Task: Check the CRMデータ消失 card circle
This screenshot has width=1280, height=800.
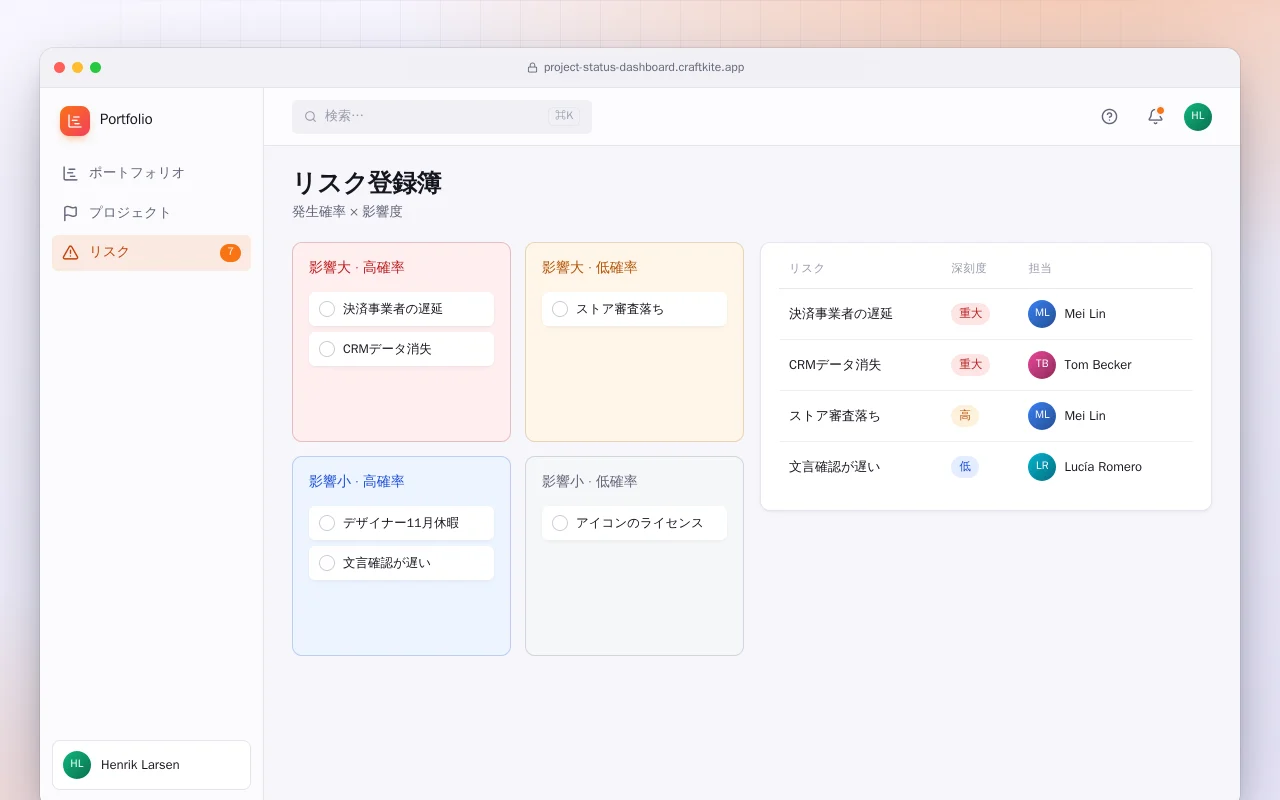Action: 327,349
